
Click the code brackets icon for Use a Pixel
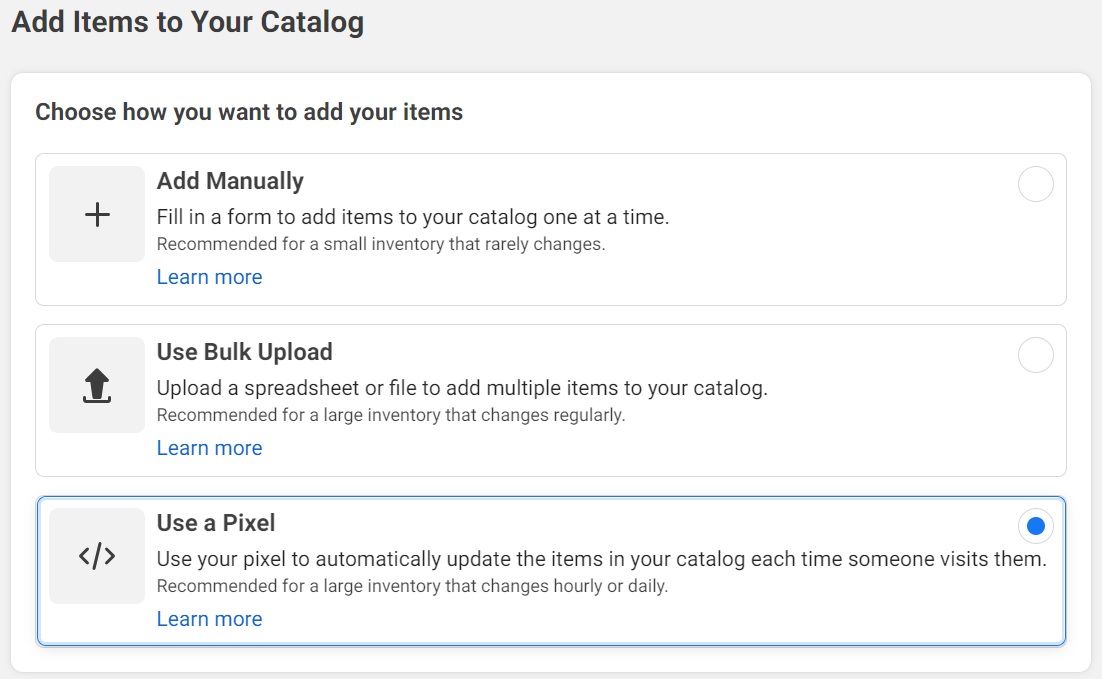97,556
